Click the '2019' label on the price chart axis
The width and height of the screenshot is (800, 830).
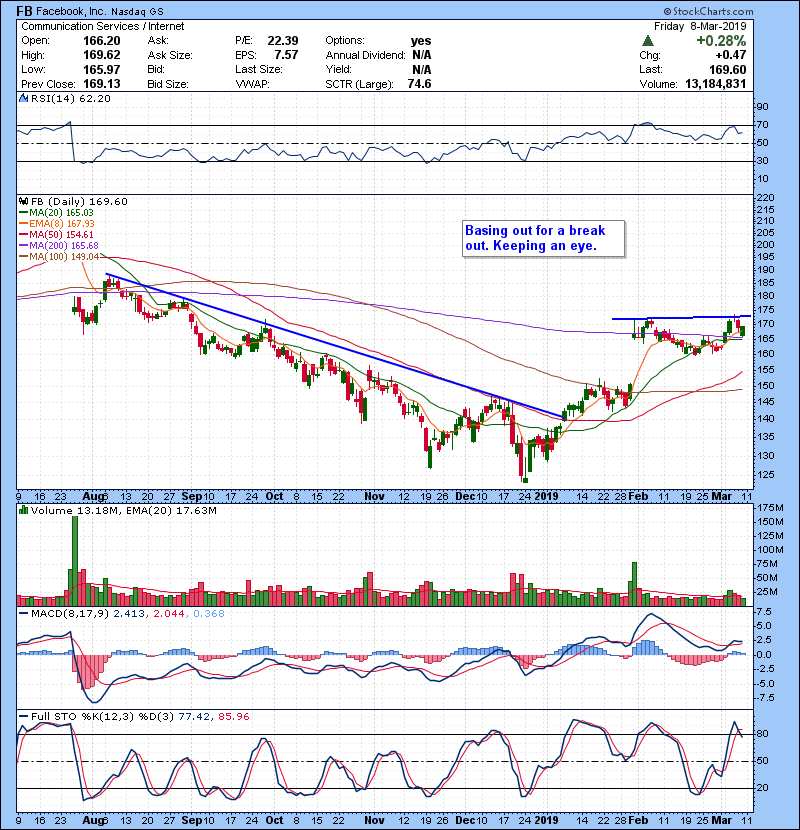pos(546,496)
